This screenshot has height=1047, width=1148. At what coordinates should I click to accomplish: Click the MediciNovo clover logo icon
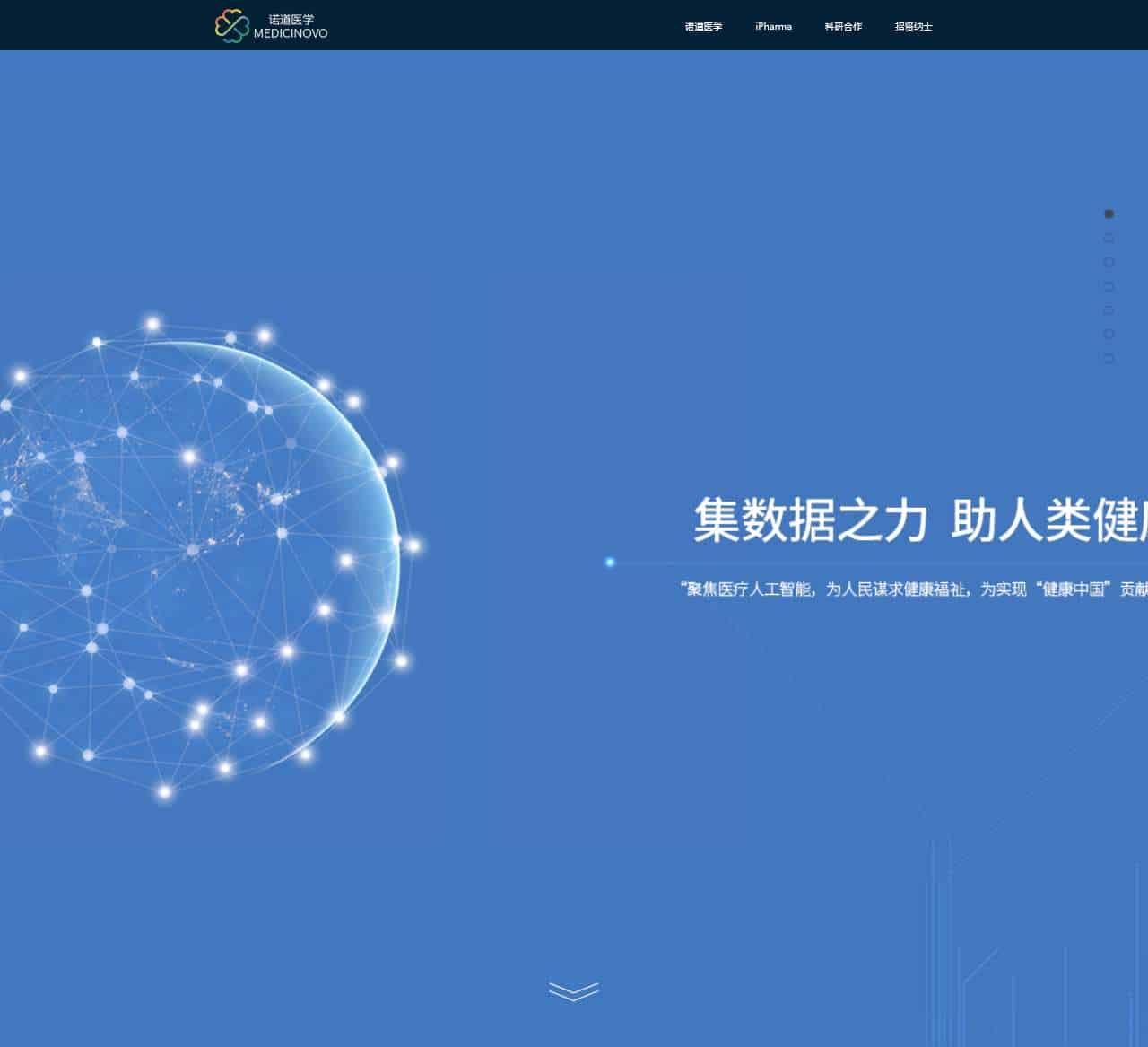click(x=230, y=24)
